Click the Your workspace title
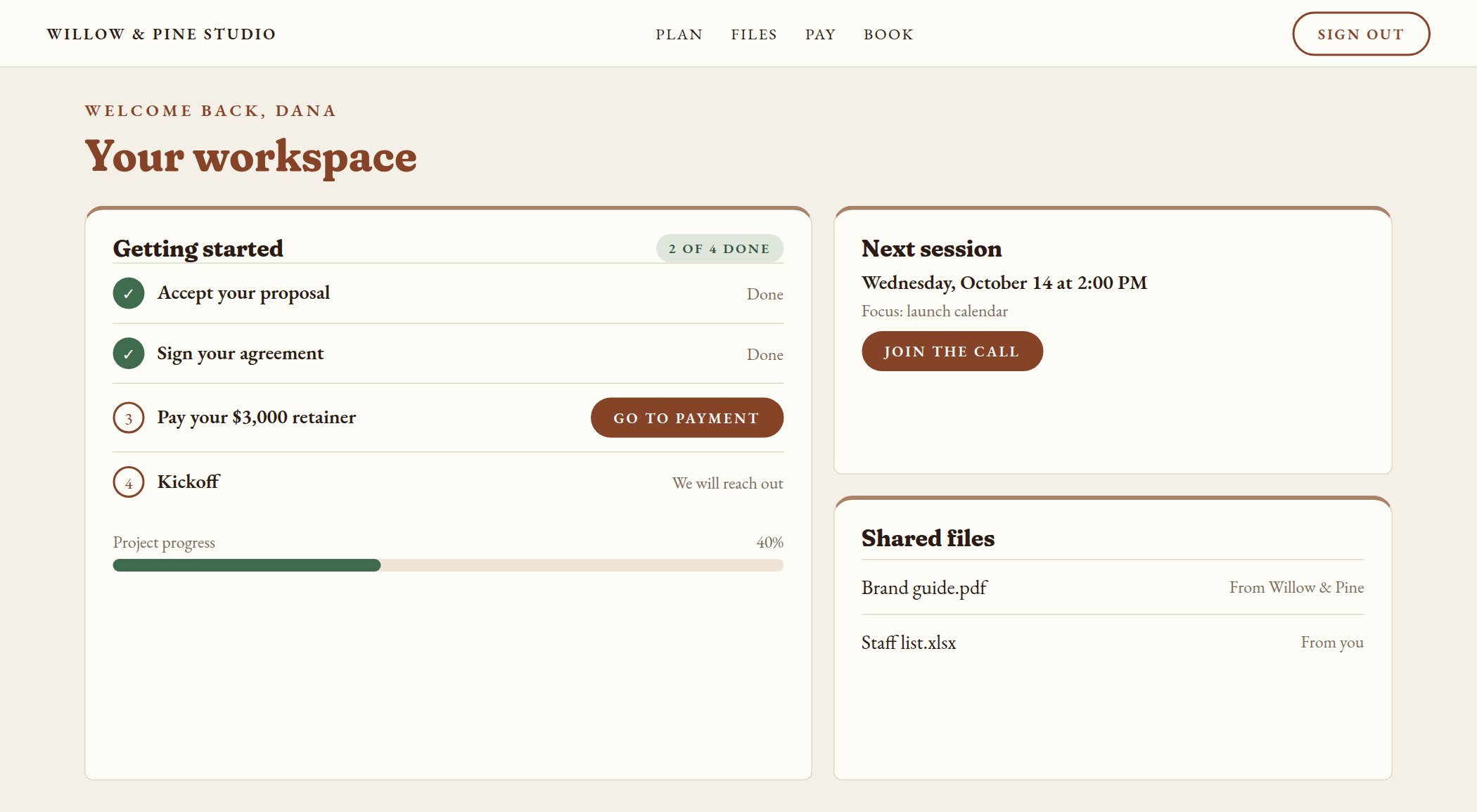This screenshot has width=1477, height=812. [x=250, y=157]
